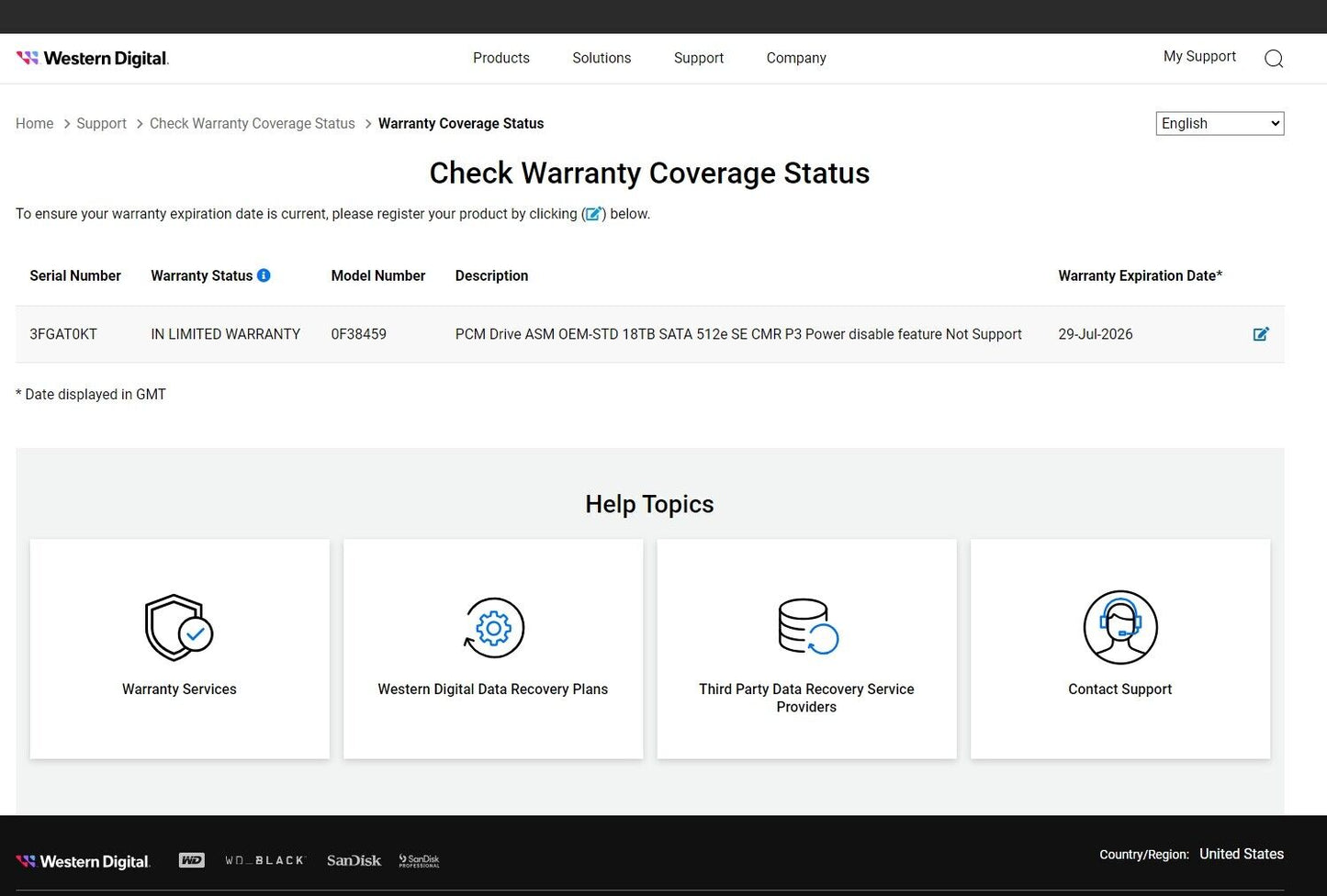Click the register icon in instruction text
The height and width of the screenshot is (896, 1327).
tap(594, 214)
